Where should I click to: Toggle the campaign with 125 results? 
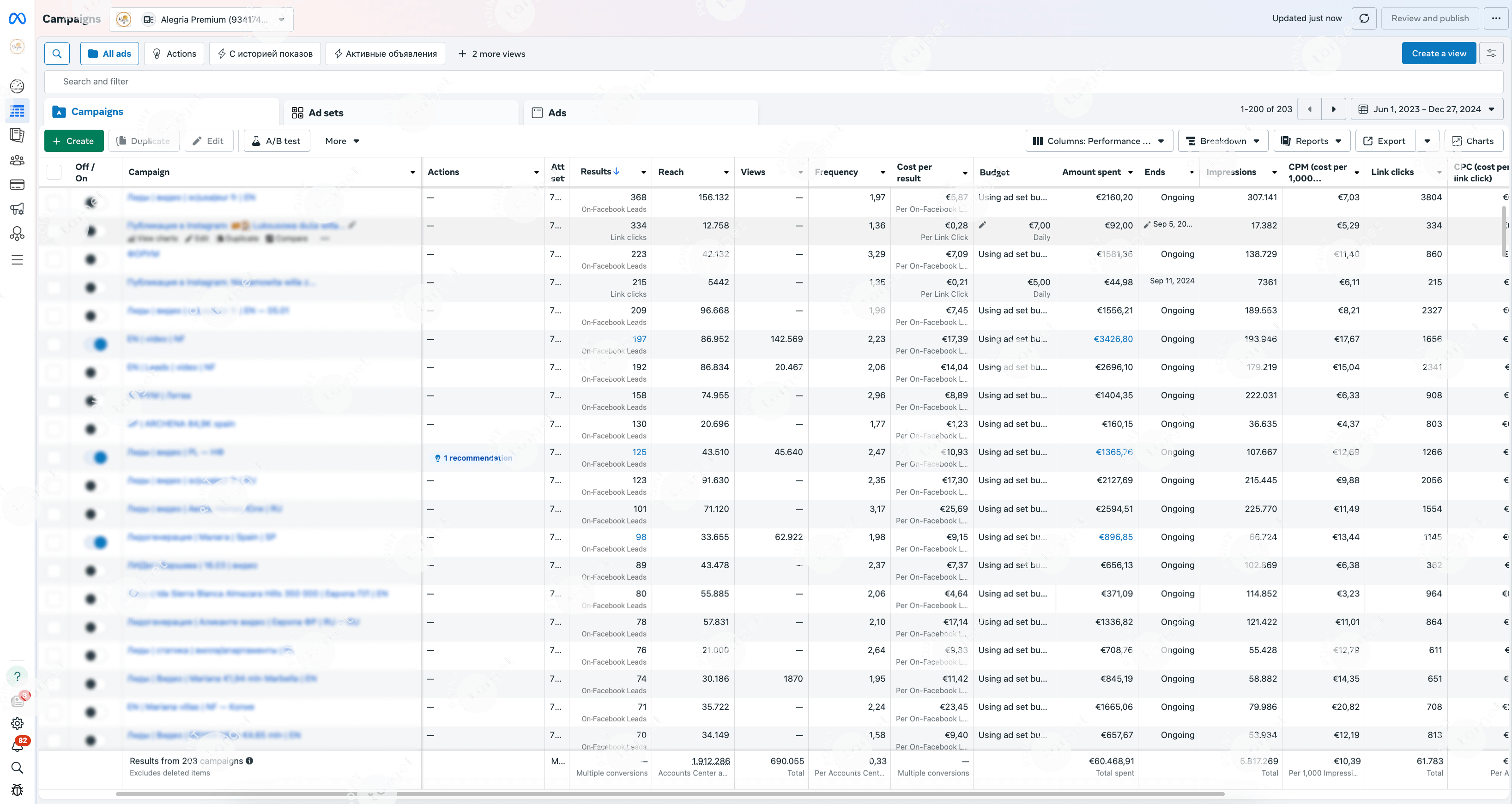pyautogui.click(x=96, y=457)
